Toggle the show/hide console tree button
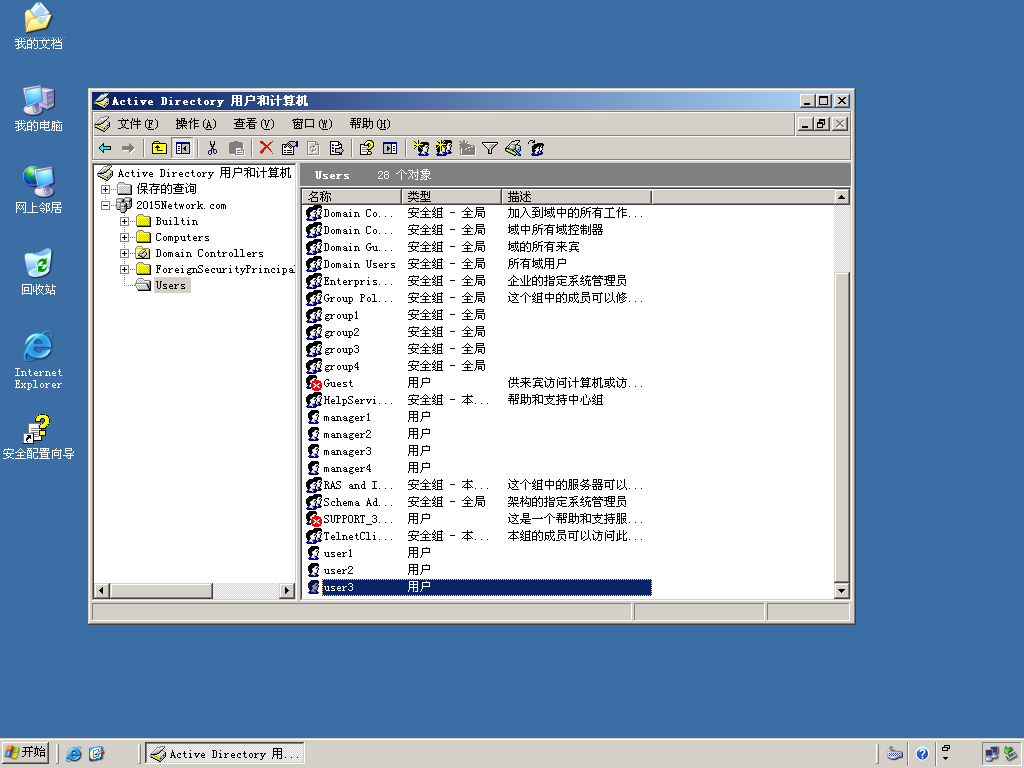The height and width of the screenshot is (768, 1024). point(182,148)
